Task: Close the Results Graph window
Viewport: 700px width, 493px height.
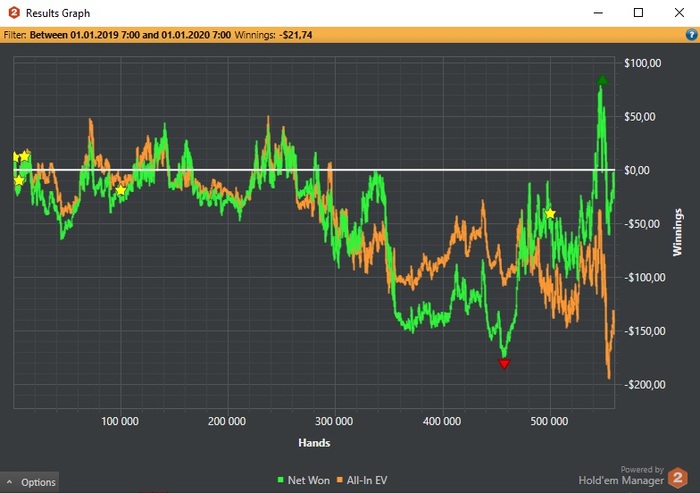Action: point(679,13)
